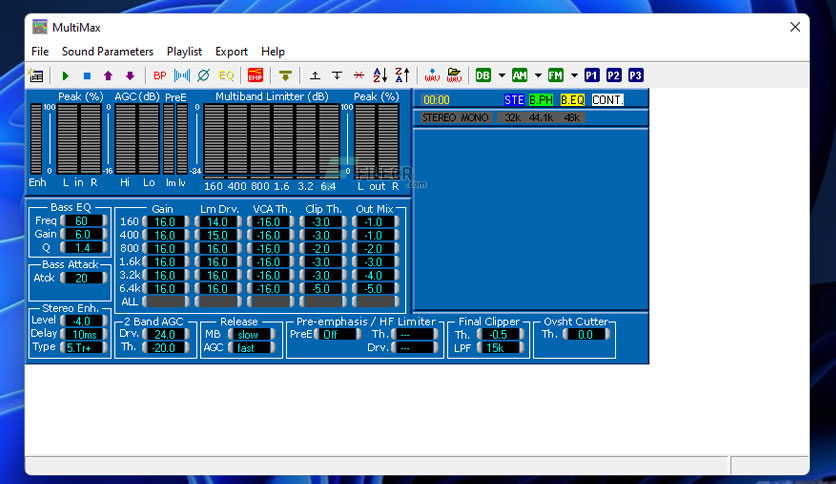
Task: Click the open WAV folder icon
Action: click(x=454, y=76)
